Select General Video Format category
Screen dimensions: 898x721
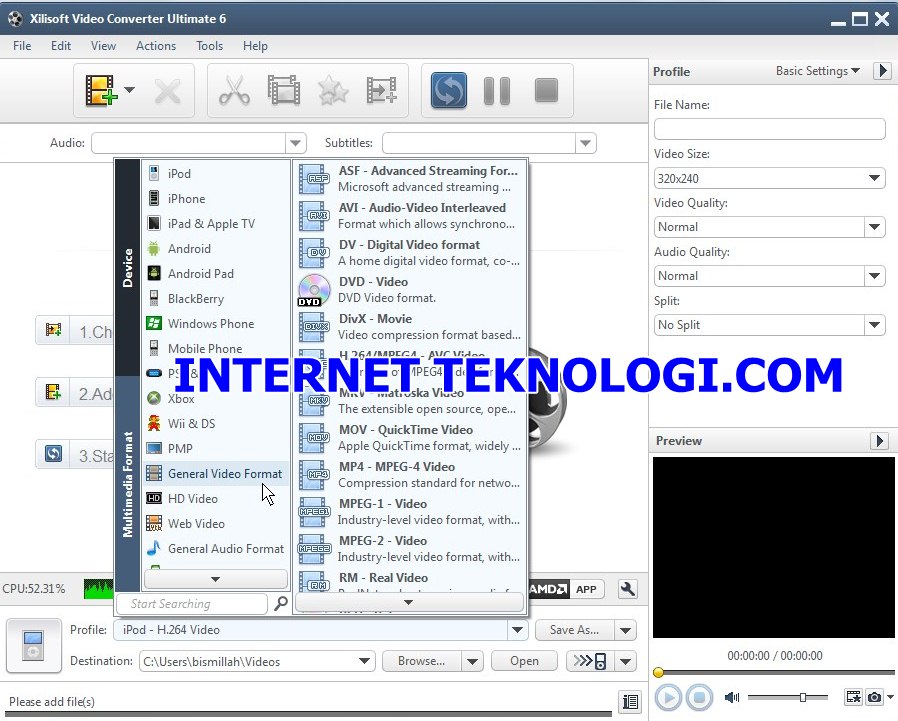[215, 474]
